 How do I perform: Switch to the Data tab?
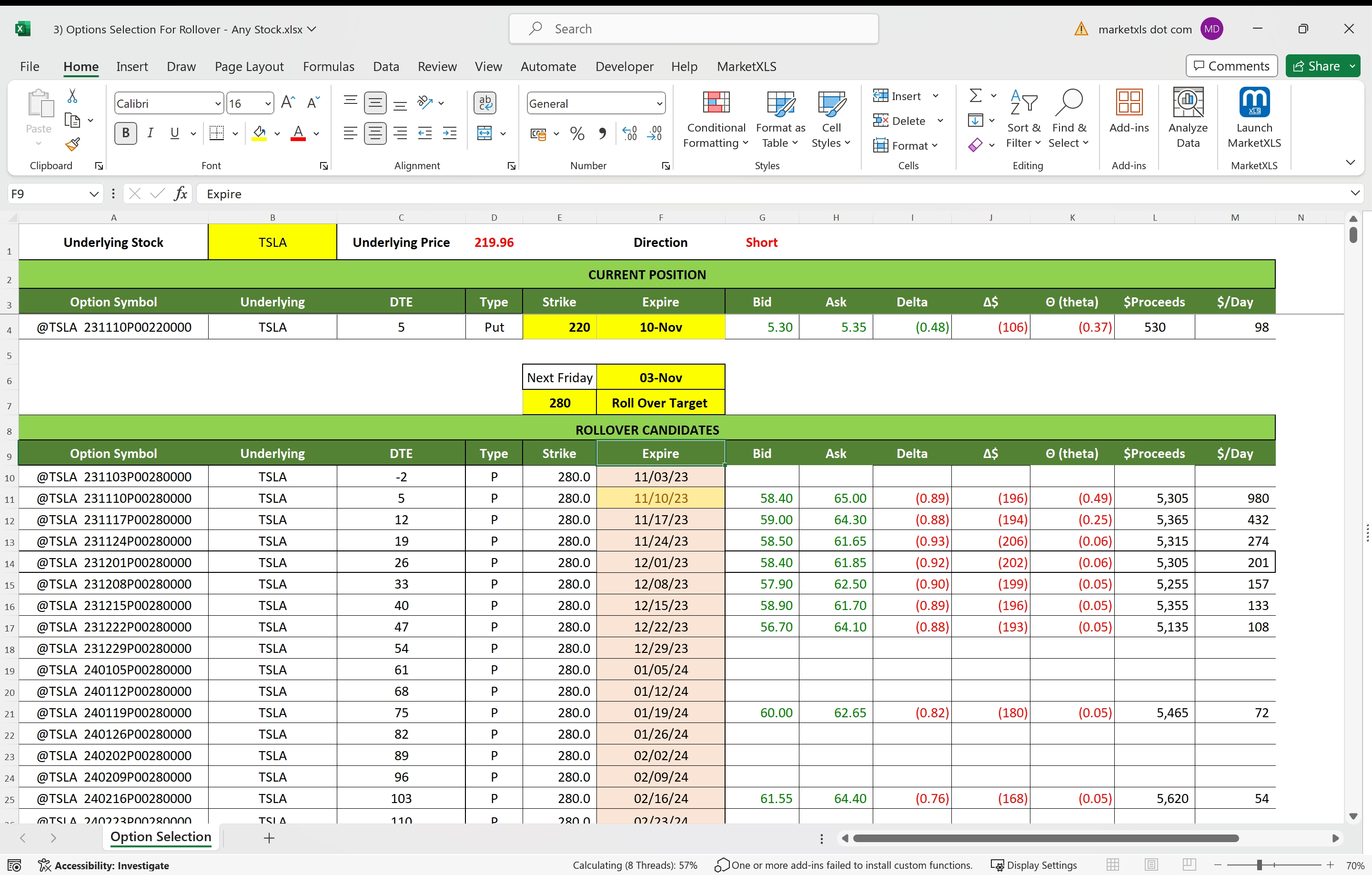[x=386, y=67]
